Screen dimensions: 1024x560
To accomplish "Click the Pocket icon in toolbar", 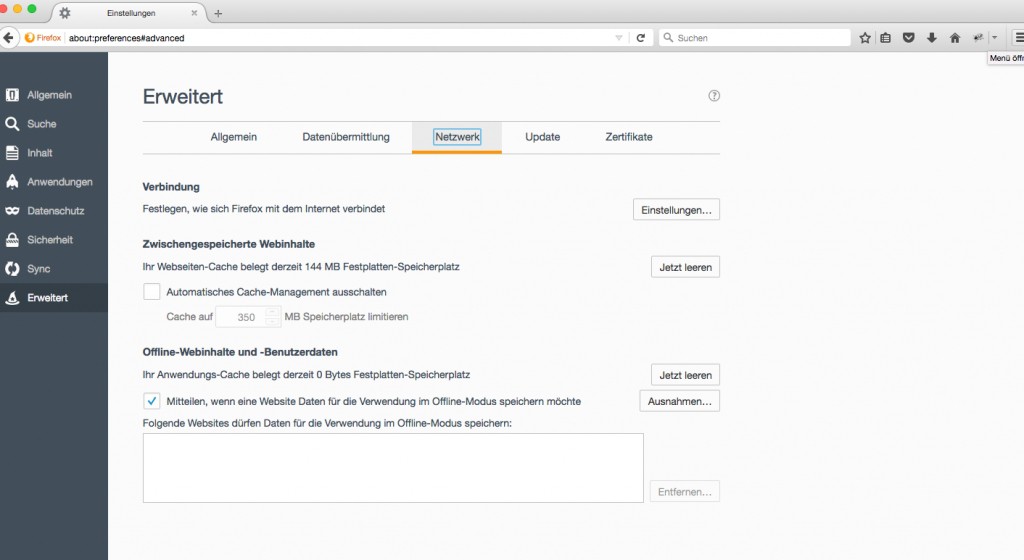I will (x=909, y=38).
